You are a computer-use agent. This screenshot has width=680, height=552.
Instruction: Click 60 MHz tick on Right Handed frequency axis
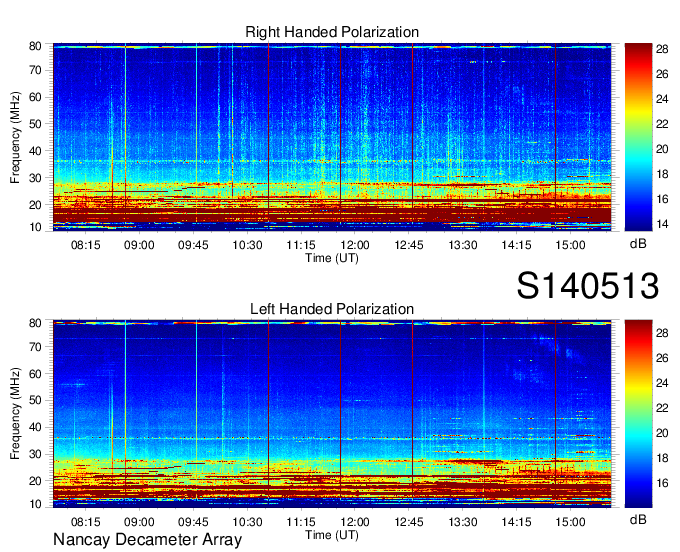click(x=35, y=97)
